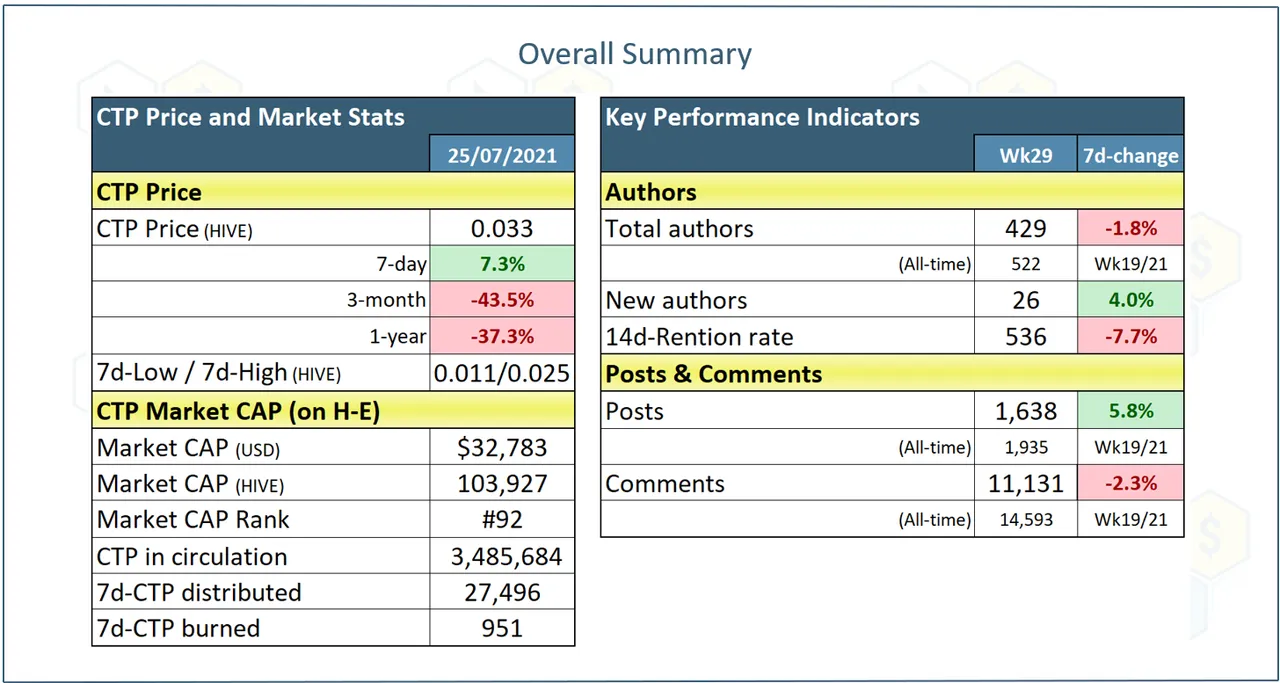Click the green '4.0%' cell
Screen dimensions: 1280x683
pyautogui.click(x=1131, y=300)
